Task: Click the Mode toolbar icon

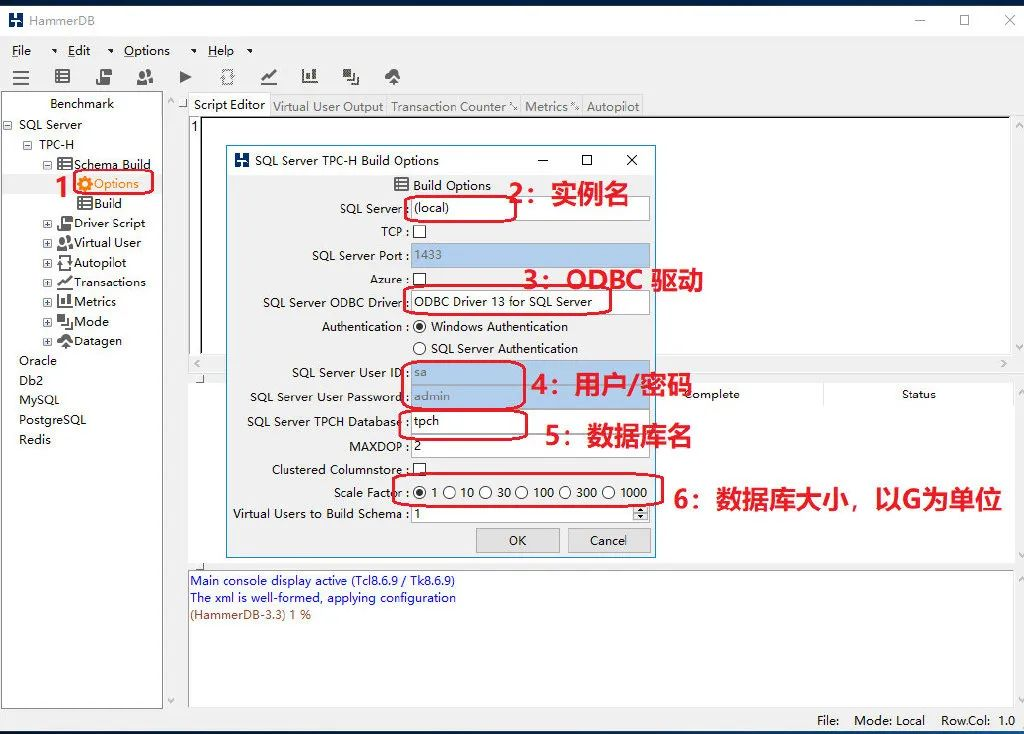Action: tap(351, 77)
